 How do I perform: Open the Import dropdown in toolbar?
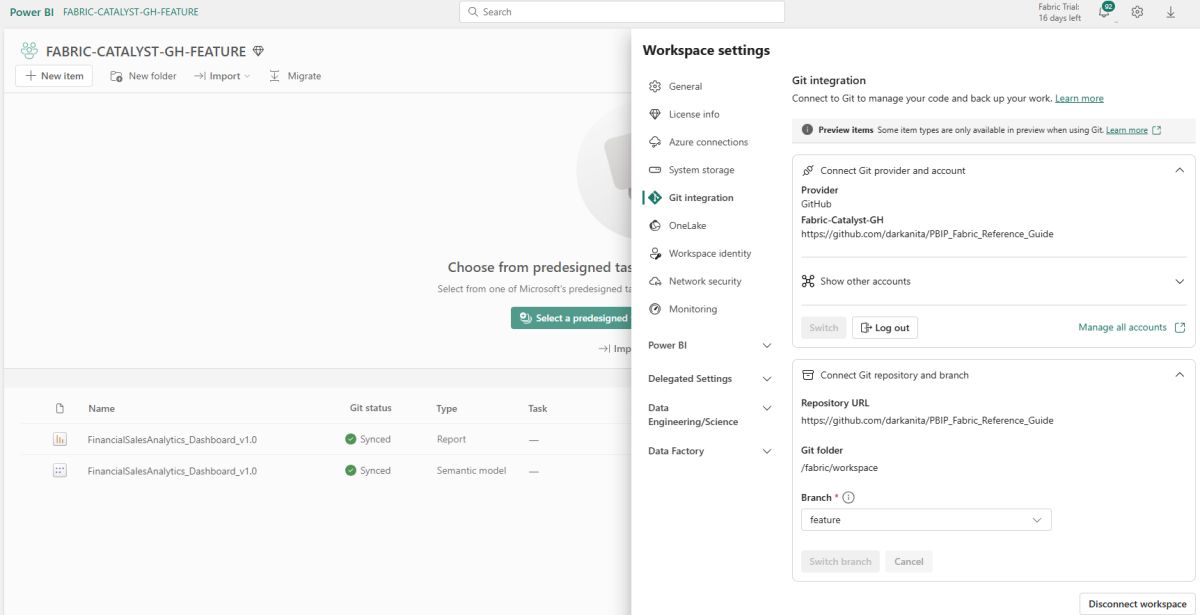tap(222, 76)
